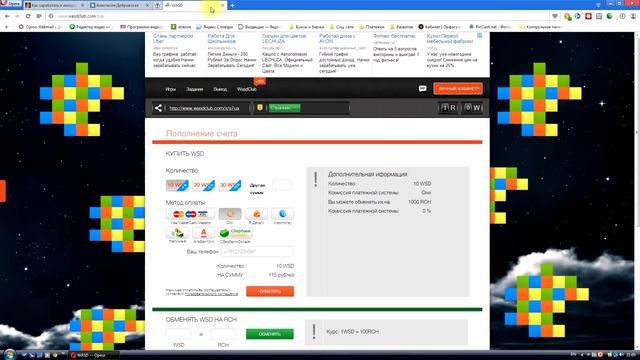Open the green globe extension icon

(x=609, y=16)
